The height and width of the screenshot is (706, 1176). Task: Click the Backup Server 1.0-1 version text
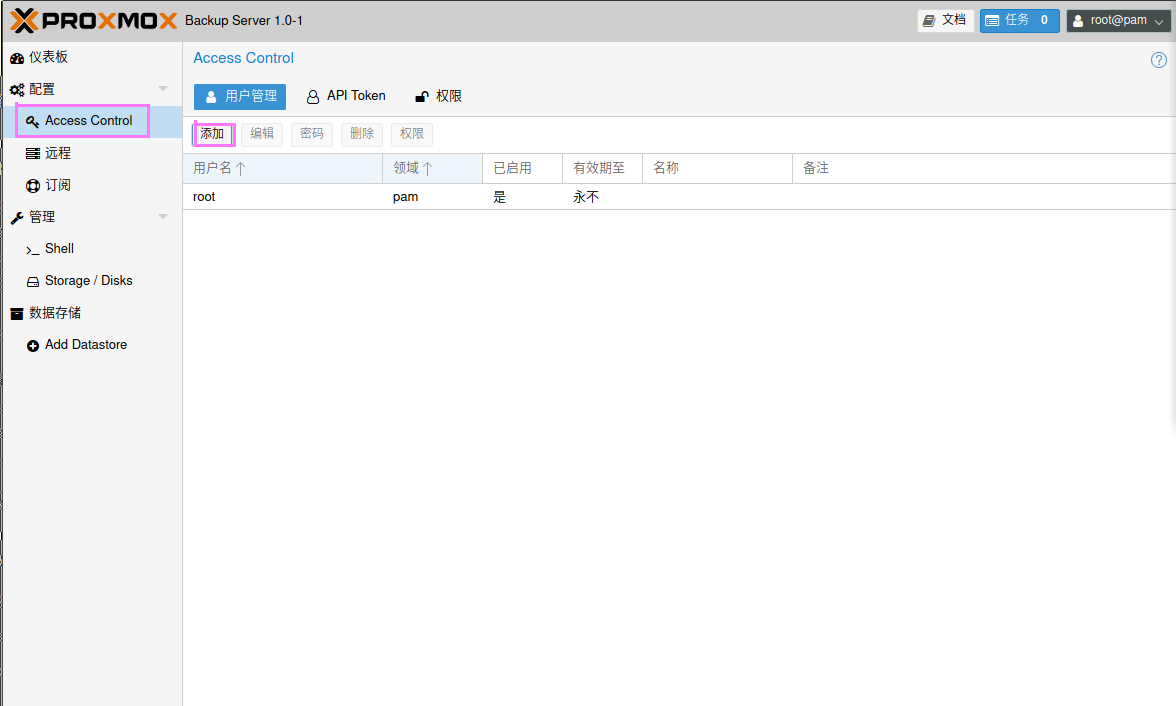[244, 21]
